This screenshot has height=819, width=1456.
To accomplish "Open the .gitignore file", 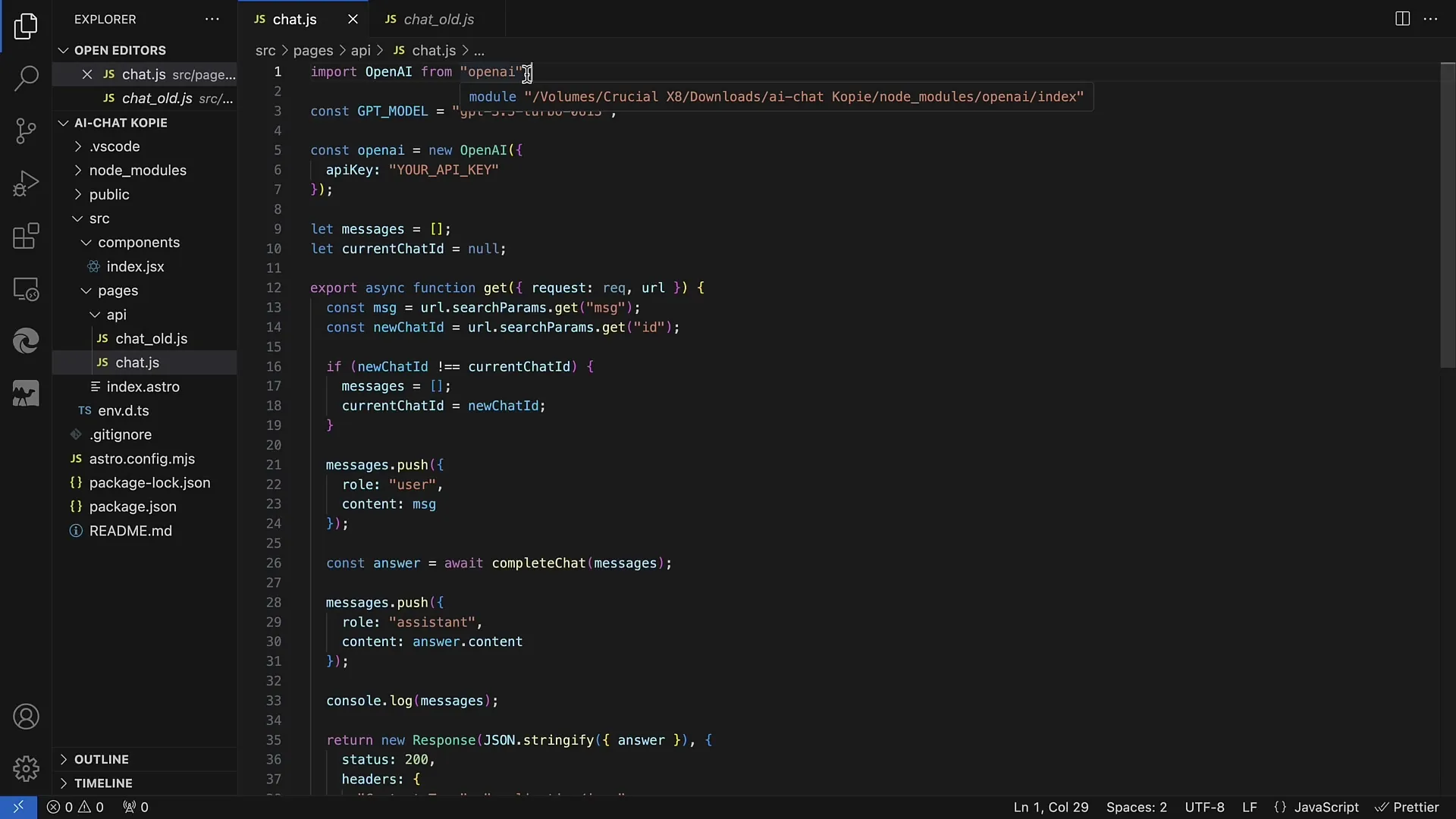I will tap(144, 435).
